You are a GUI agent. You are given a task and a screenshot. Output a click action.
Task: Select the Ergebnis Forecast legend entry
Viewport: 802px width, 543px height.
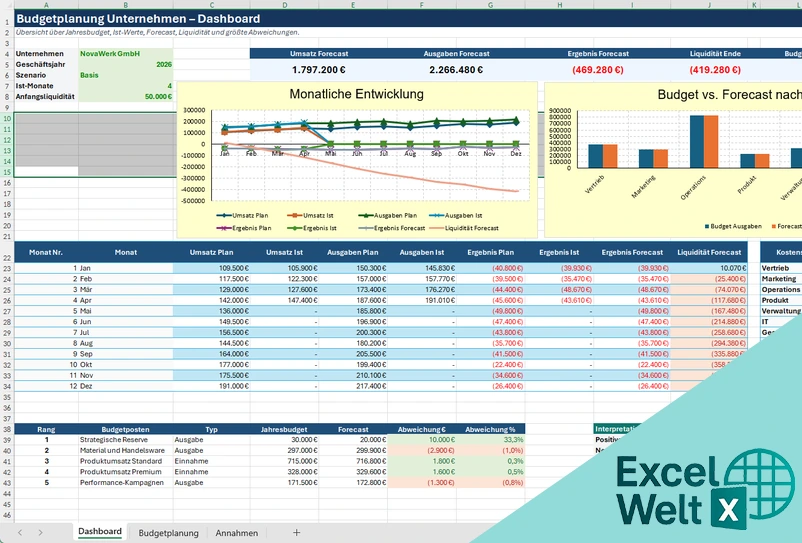click(392, 228)
